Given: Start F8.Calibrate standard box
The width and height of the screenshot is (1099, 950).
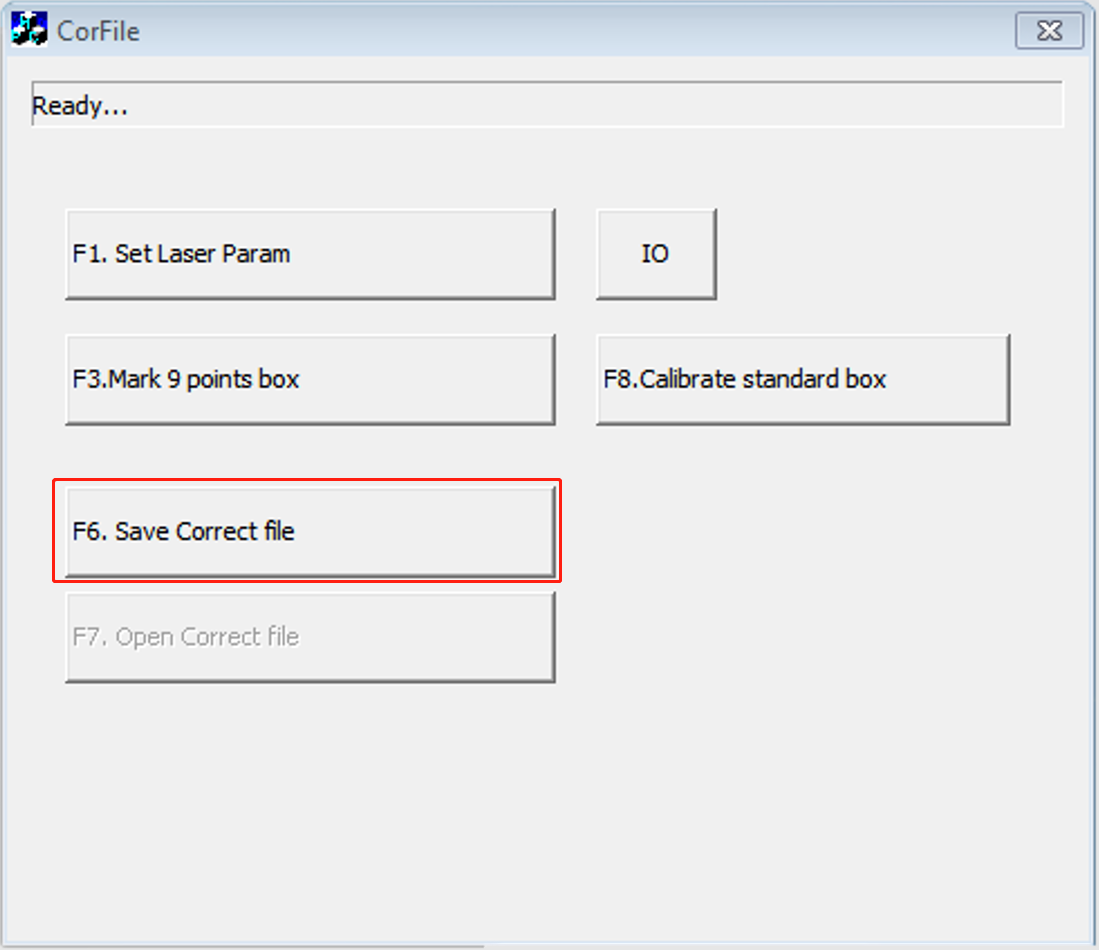Looking at the screenshot, I should 802,380.
